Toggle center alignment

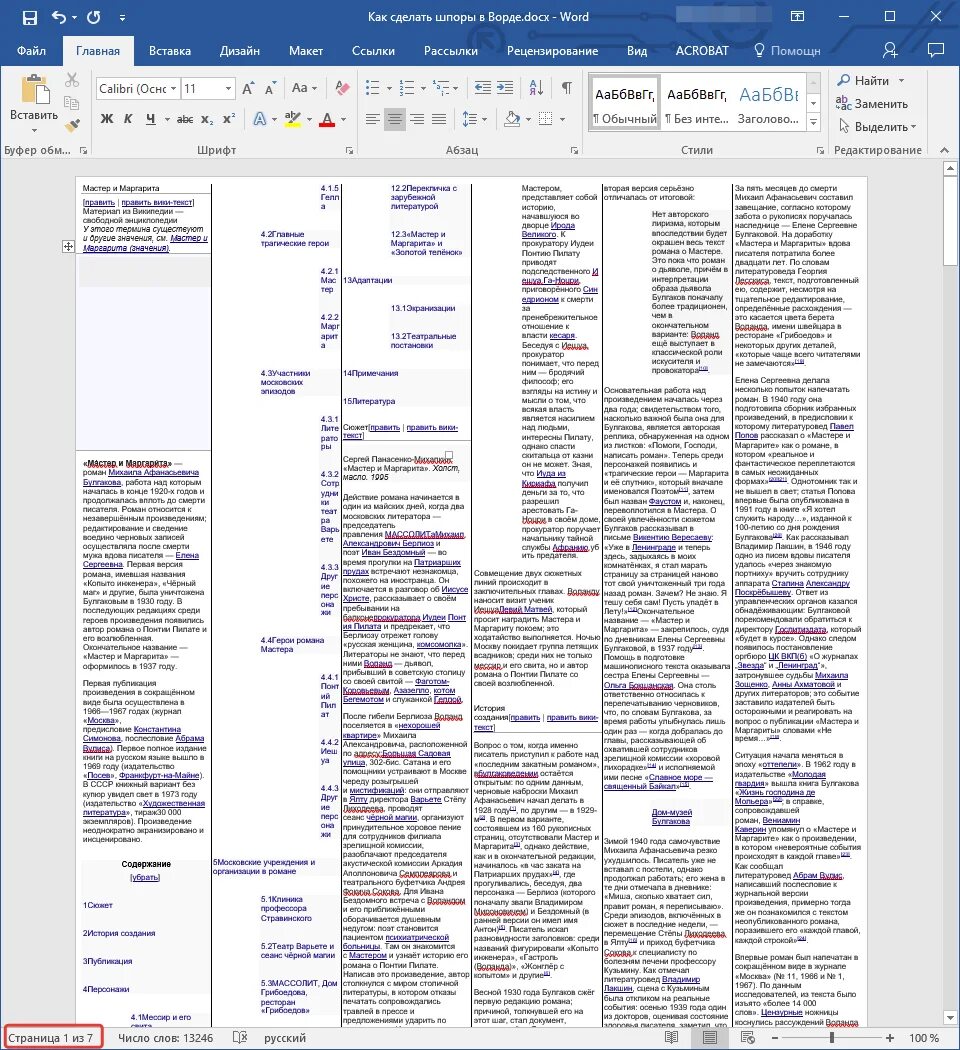395,119
